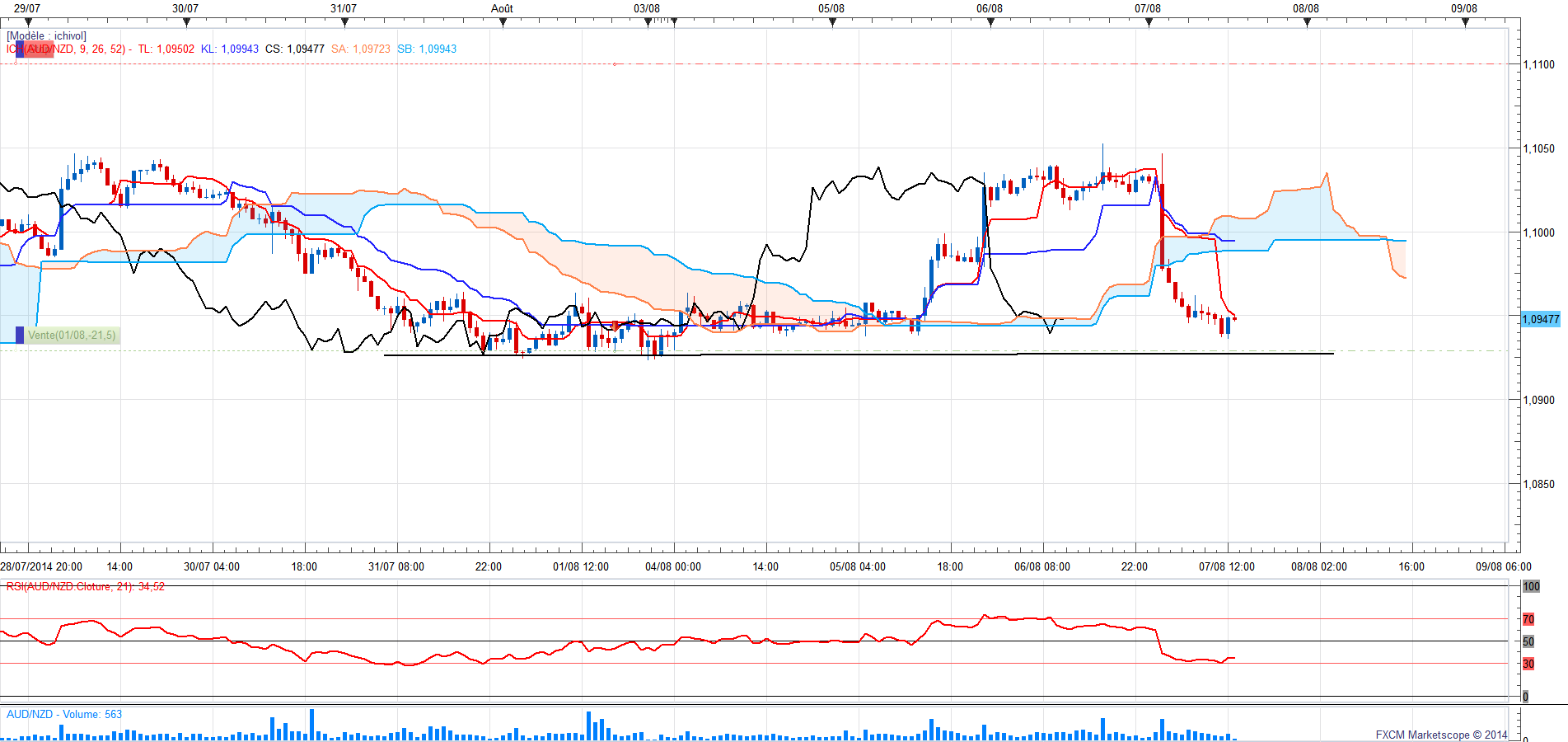
Task: Click the [Modèle : ichivol] template label
Action: (46, 36)
